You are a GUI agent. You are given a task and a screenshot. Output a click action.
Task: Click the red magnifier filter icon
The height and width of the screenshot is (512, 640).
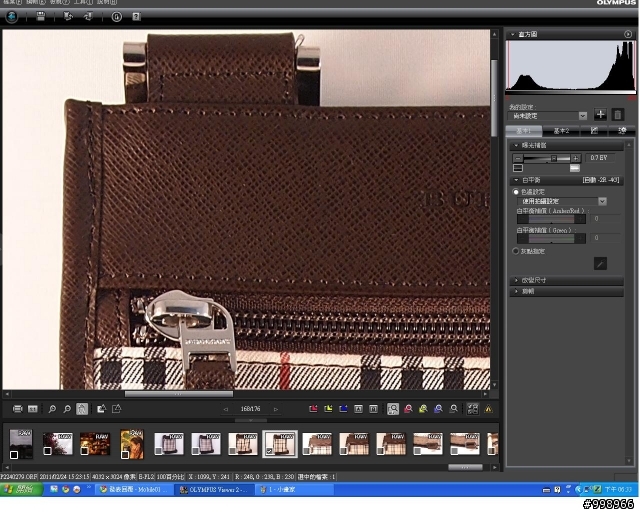pyautogui.click(x=408, y=409)
